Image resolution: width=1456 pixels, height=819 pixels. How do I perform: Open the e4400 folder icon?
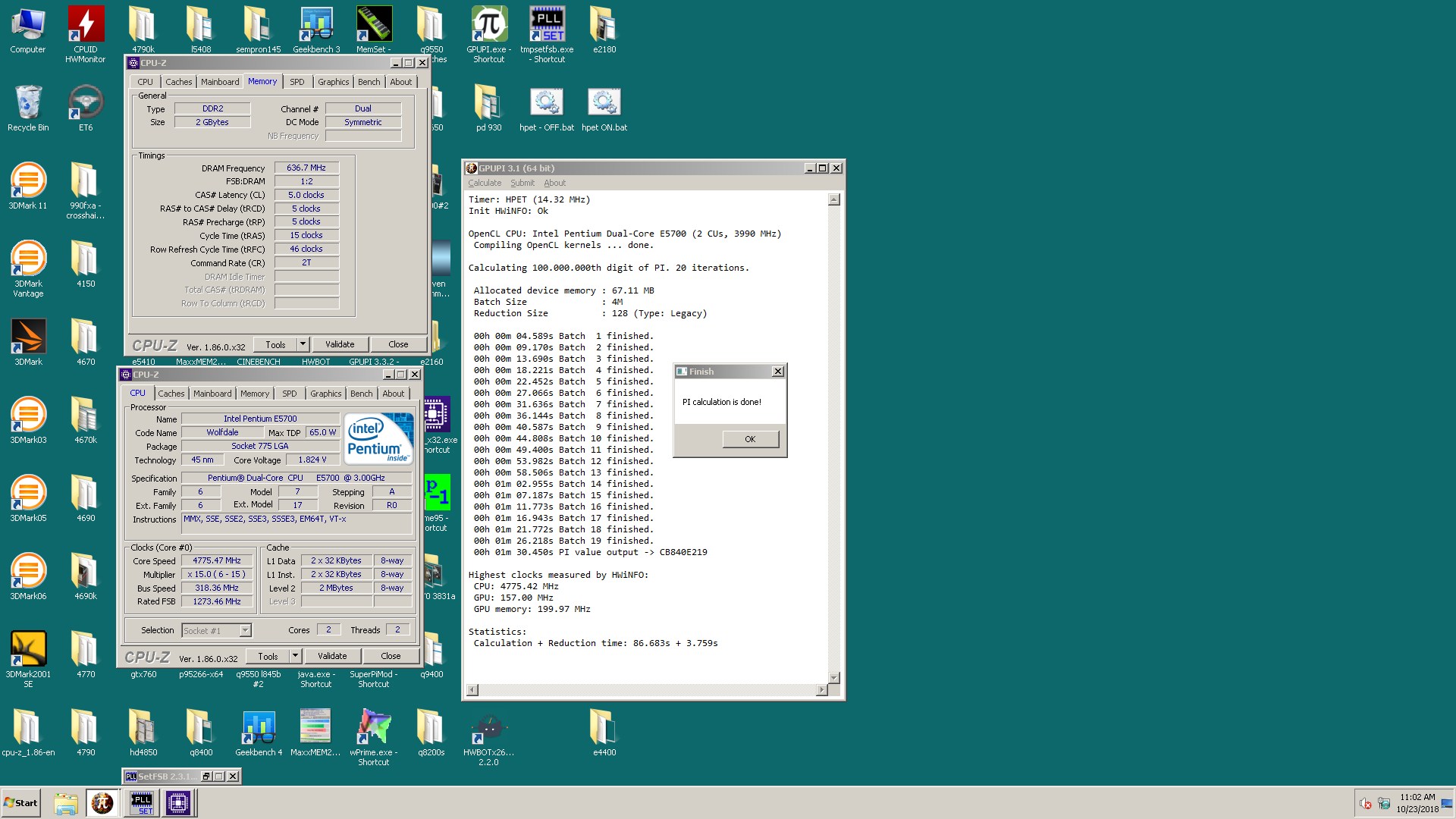point(604,733)
